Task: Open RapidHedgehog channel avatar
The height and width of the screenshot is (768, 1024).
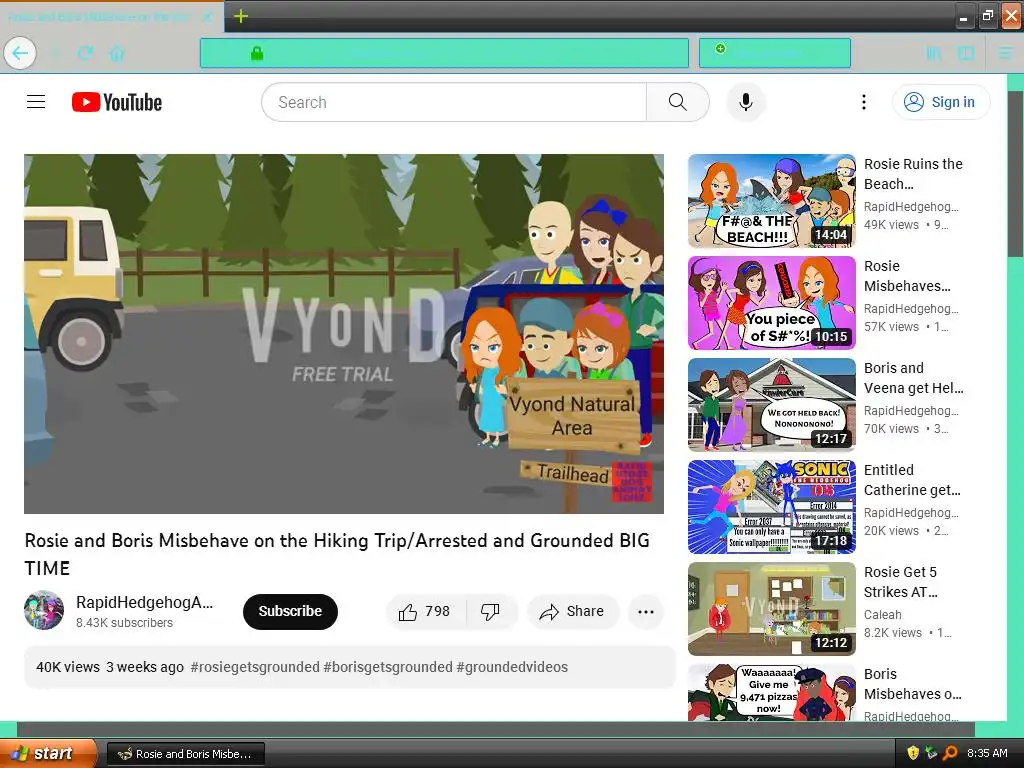Action: click(44, 610)
